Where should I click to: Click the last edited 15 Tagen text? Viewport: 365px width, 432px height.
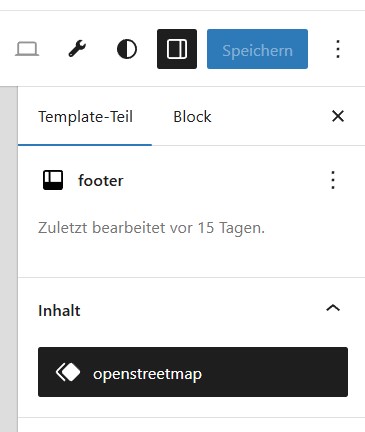click(x=151, y=228)
